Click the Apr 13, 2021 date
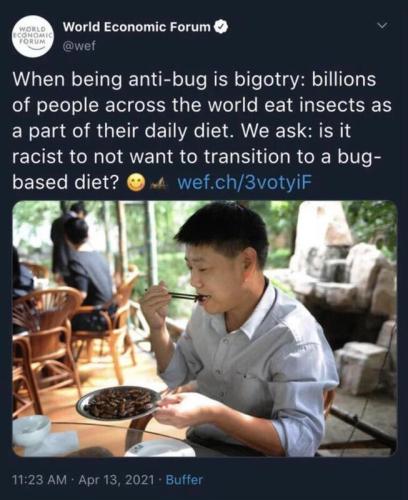408x500 pixels. pyautogui.click(x=117, y=480)
